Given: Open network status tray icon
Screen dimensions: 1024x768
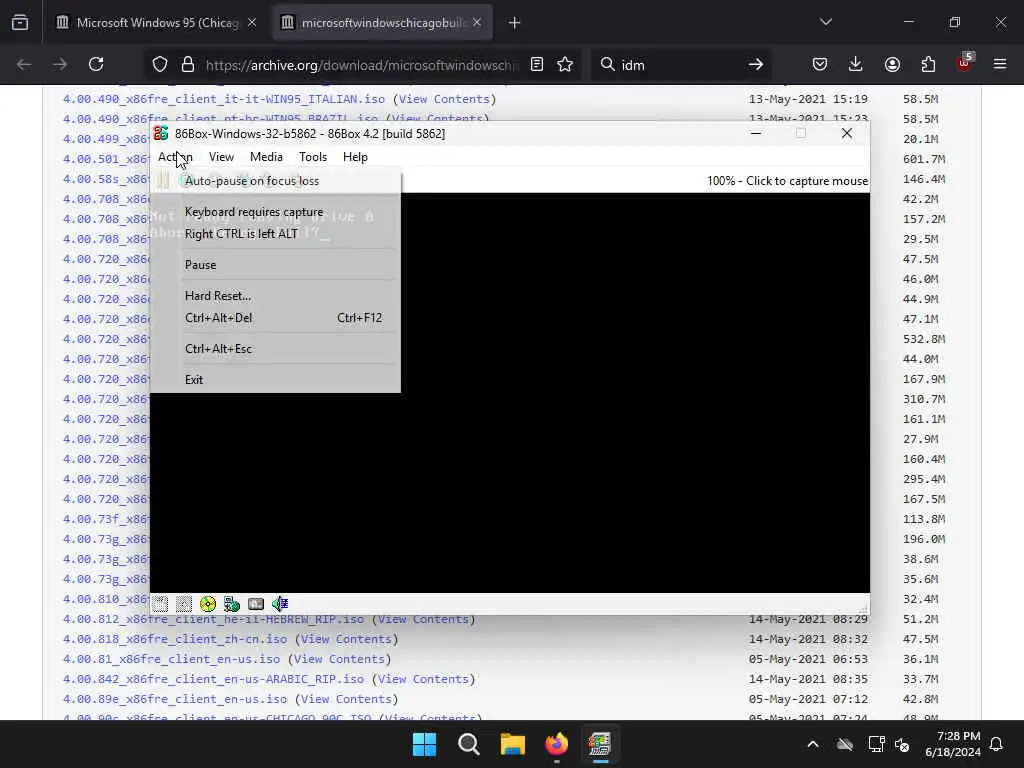Looking at the screenshot, I should click(876, 744).
